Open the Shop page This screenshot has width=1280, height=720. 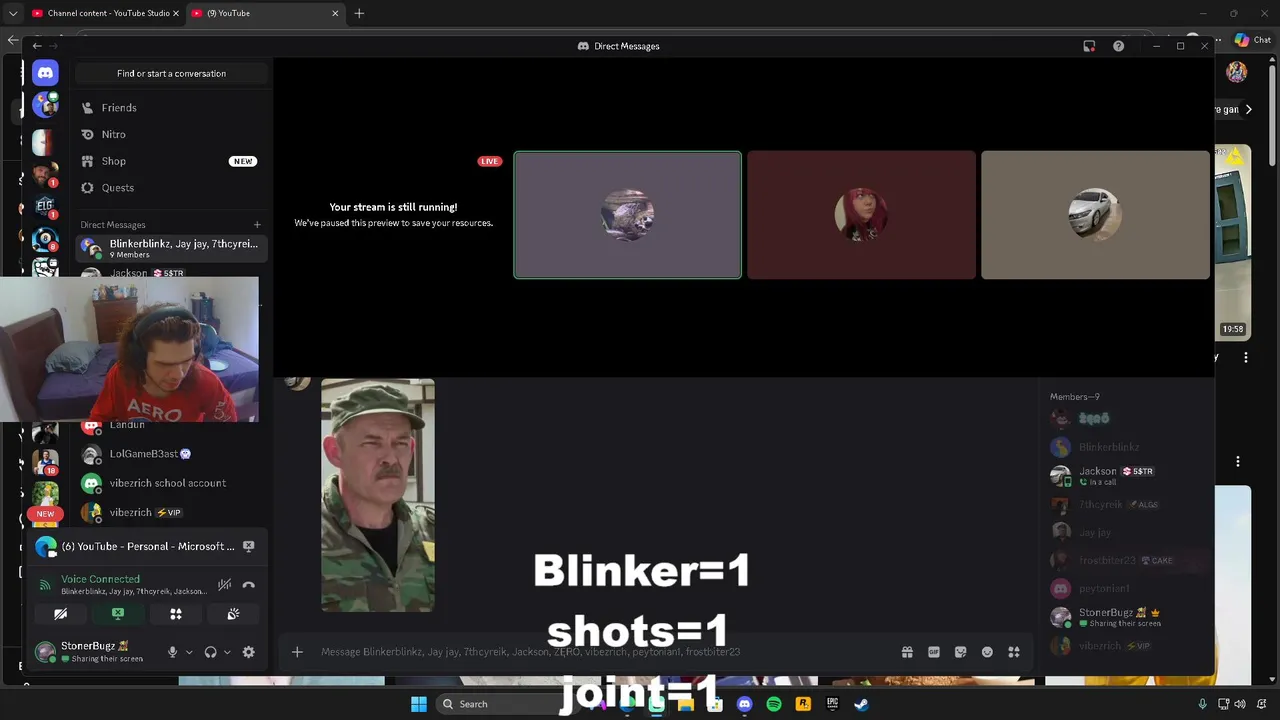point(171,161)
